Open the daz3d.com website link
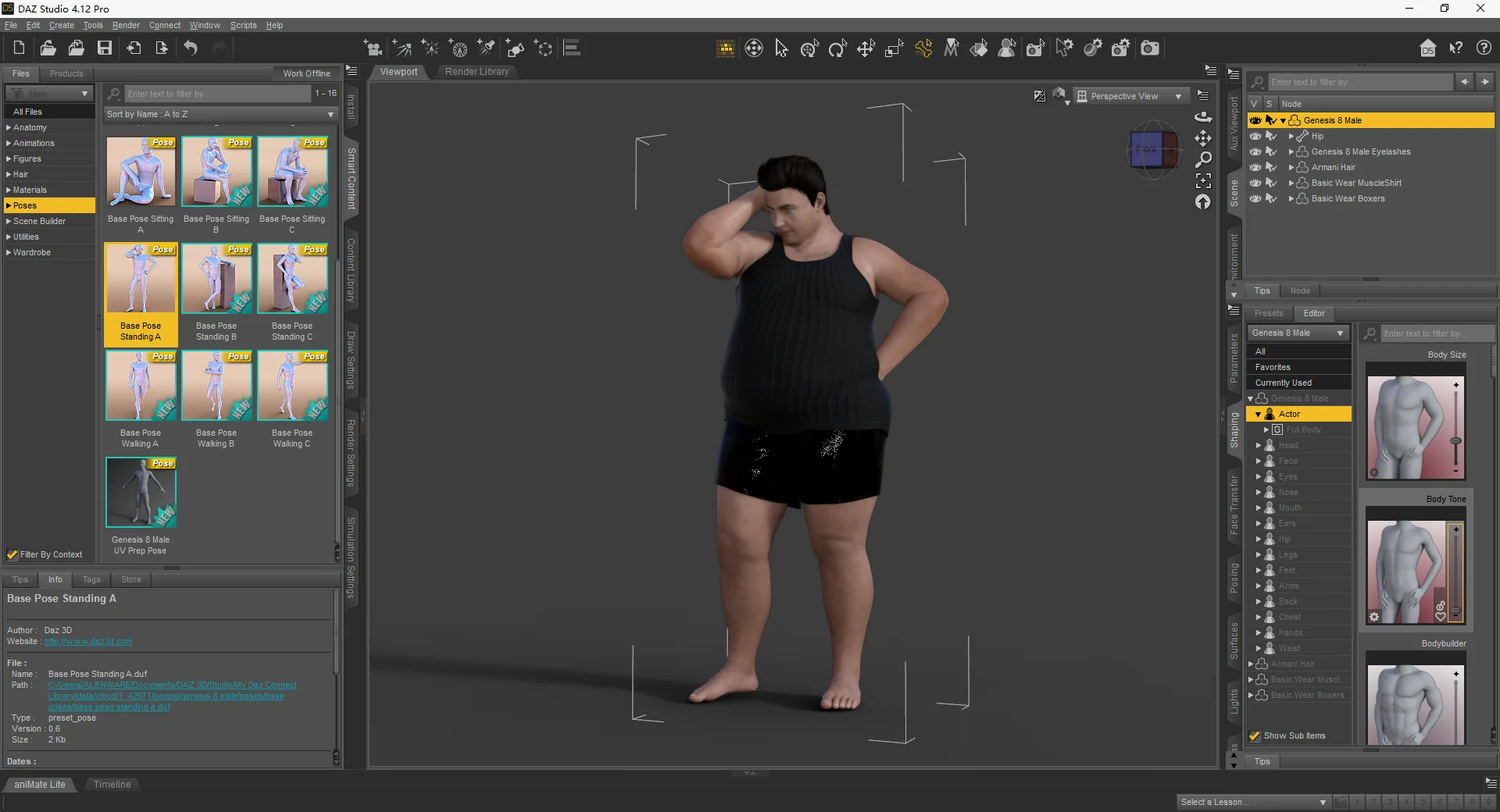1500x812 pixels. (88, 641)
